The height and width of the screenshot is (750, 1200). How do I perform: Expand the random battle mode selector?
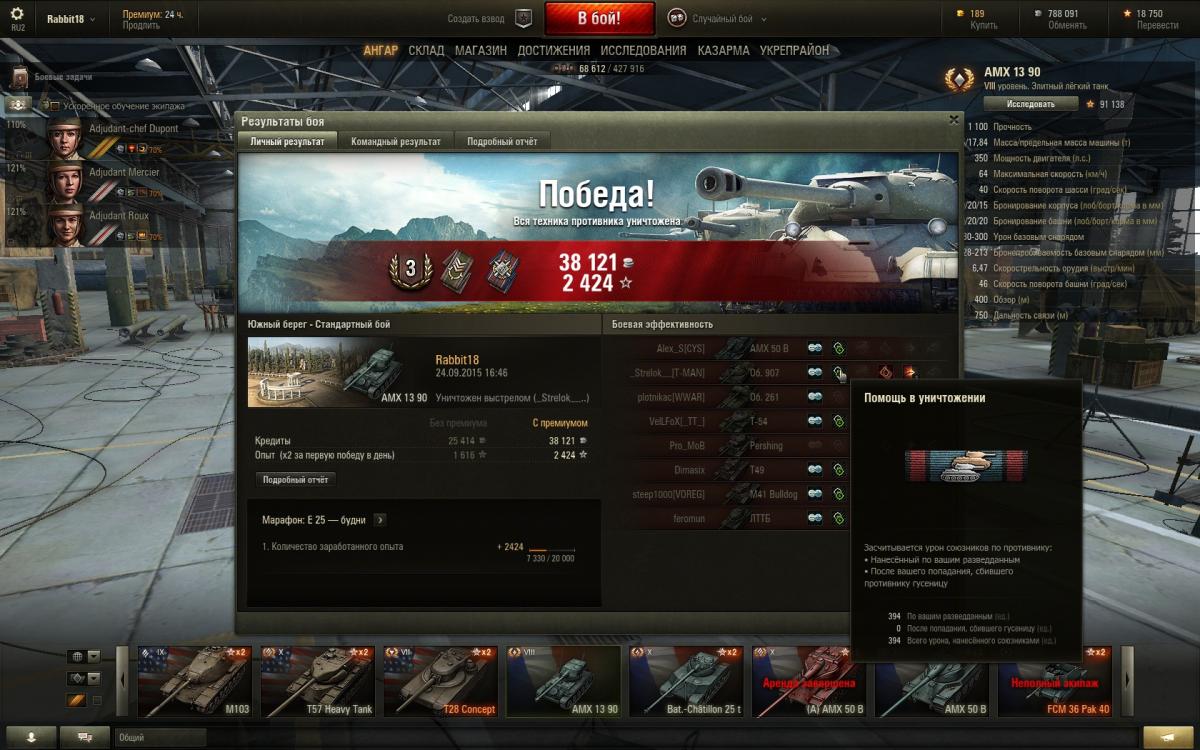[717, 18]
